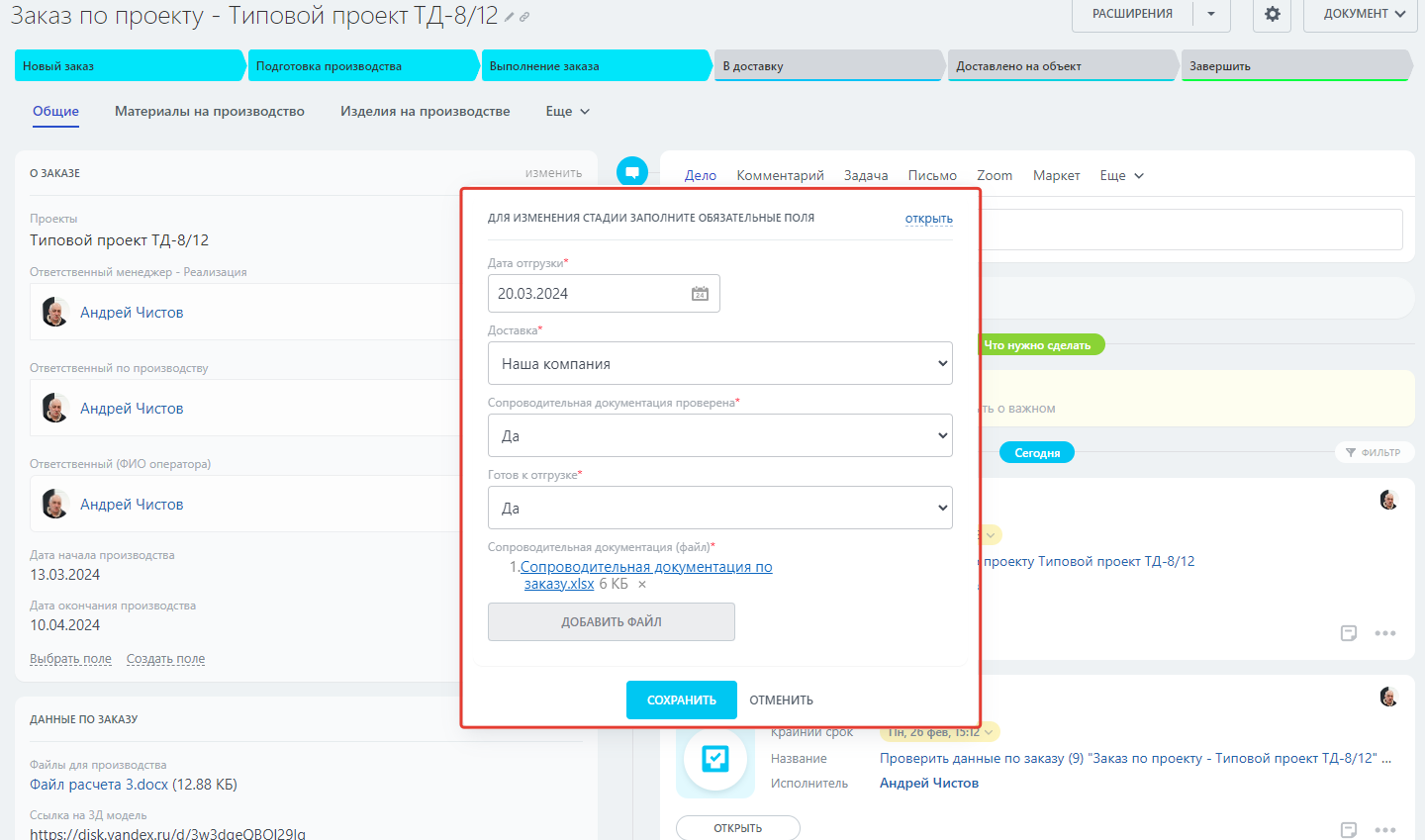Click the user avatar on the Проверить данные task card
The height and width of the screenshot is (840, 1425).
(1388, 697)
